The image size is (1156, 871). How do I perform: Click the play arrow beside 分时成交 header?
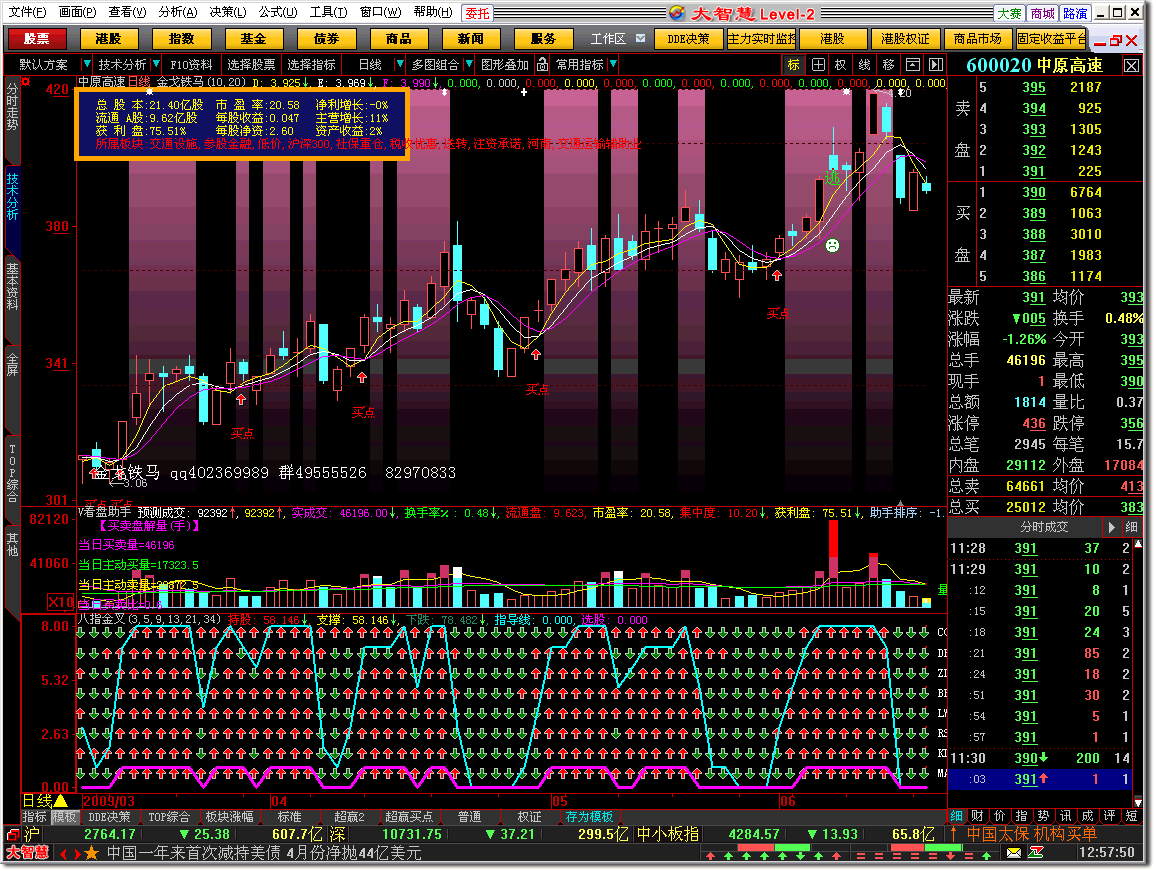[x=1112, y=527]
